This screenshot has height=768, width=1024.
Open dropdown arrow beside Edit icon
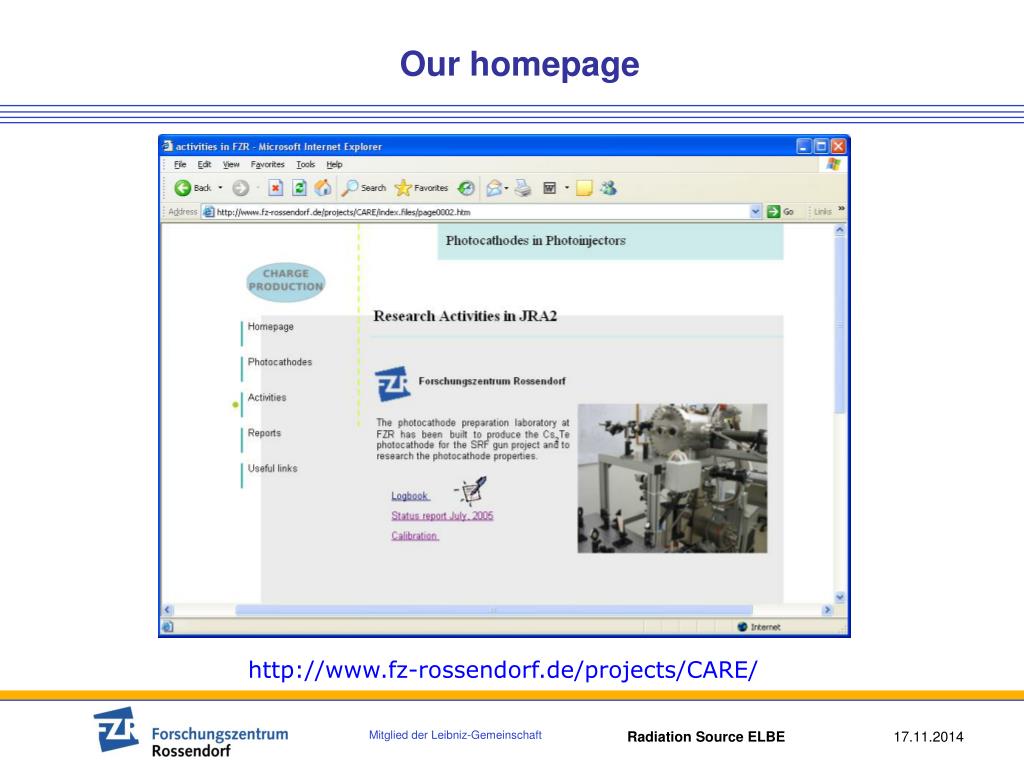tap(567, 188)
